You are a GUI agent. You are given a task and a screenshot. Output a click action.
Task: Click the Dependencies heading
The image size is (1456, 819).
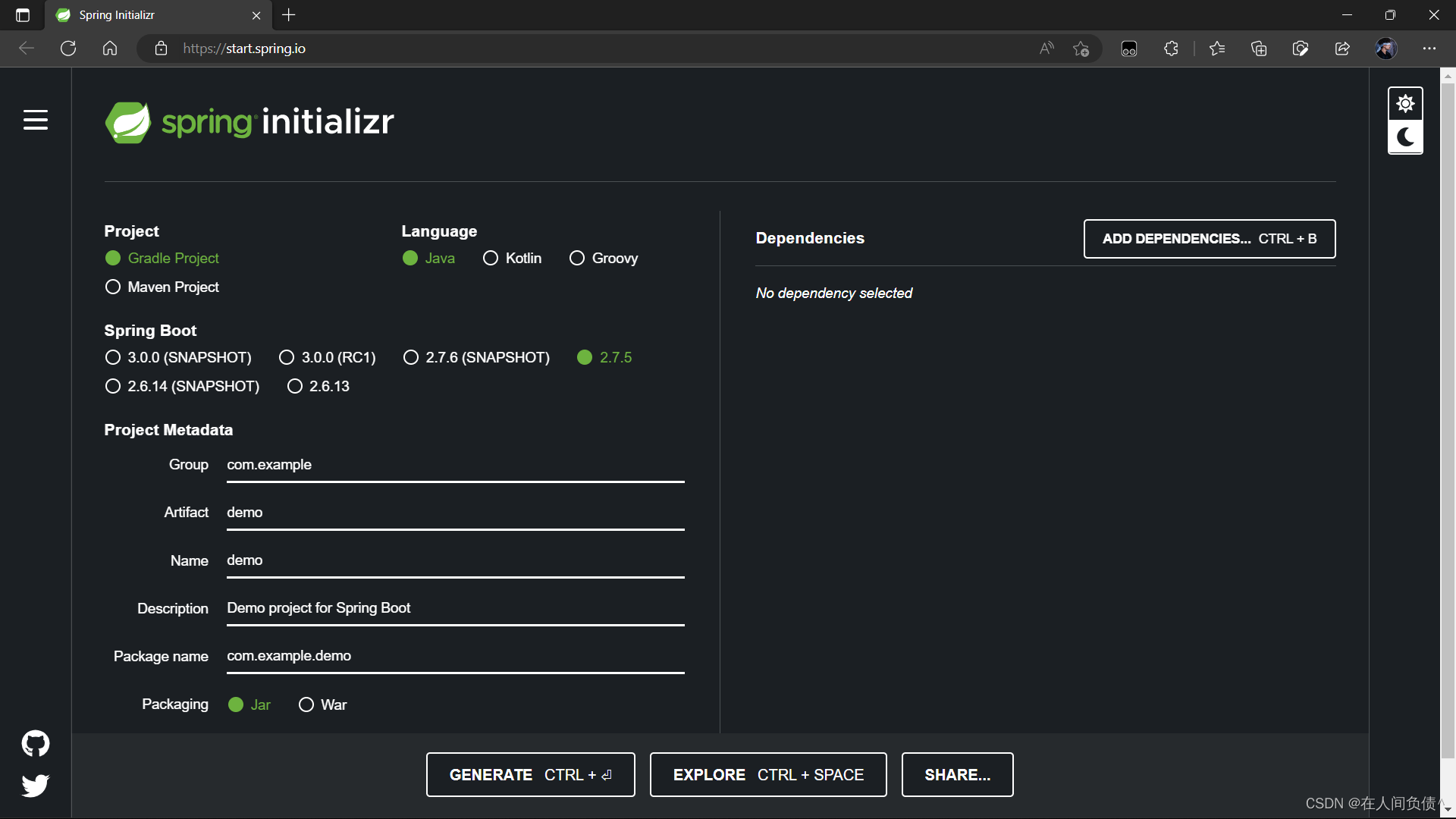[x=810, y=238]
